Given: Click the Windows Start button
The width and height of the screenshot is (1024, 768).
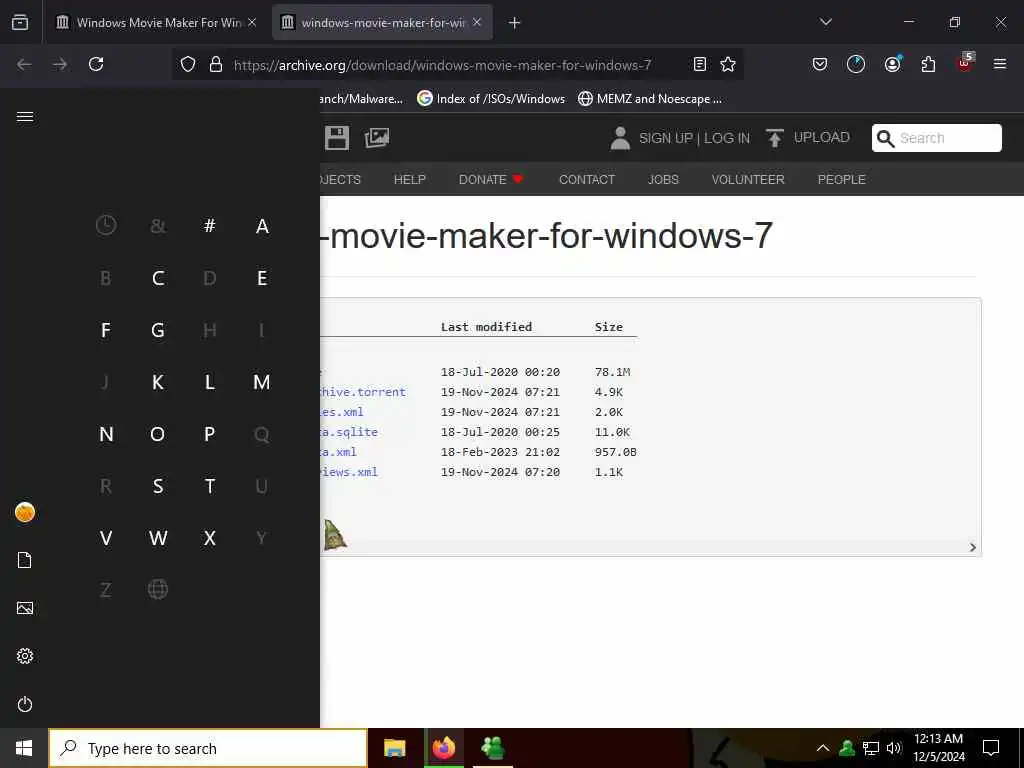Looking at the screenshot, I should coord(24,748).
